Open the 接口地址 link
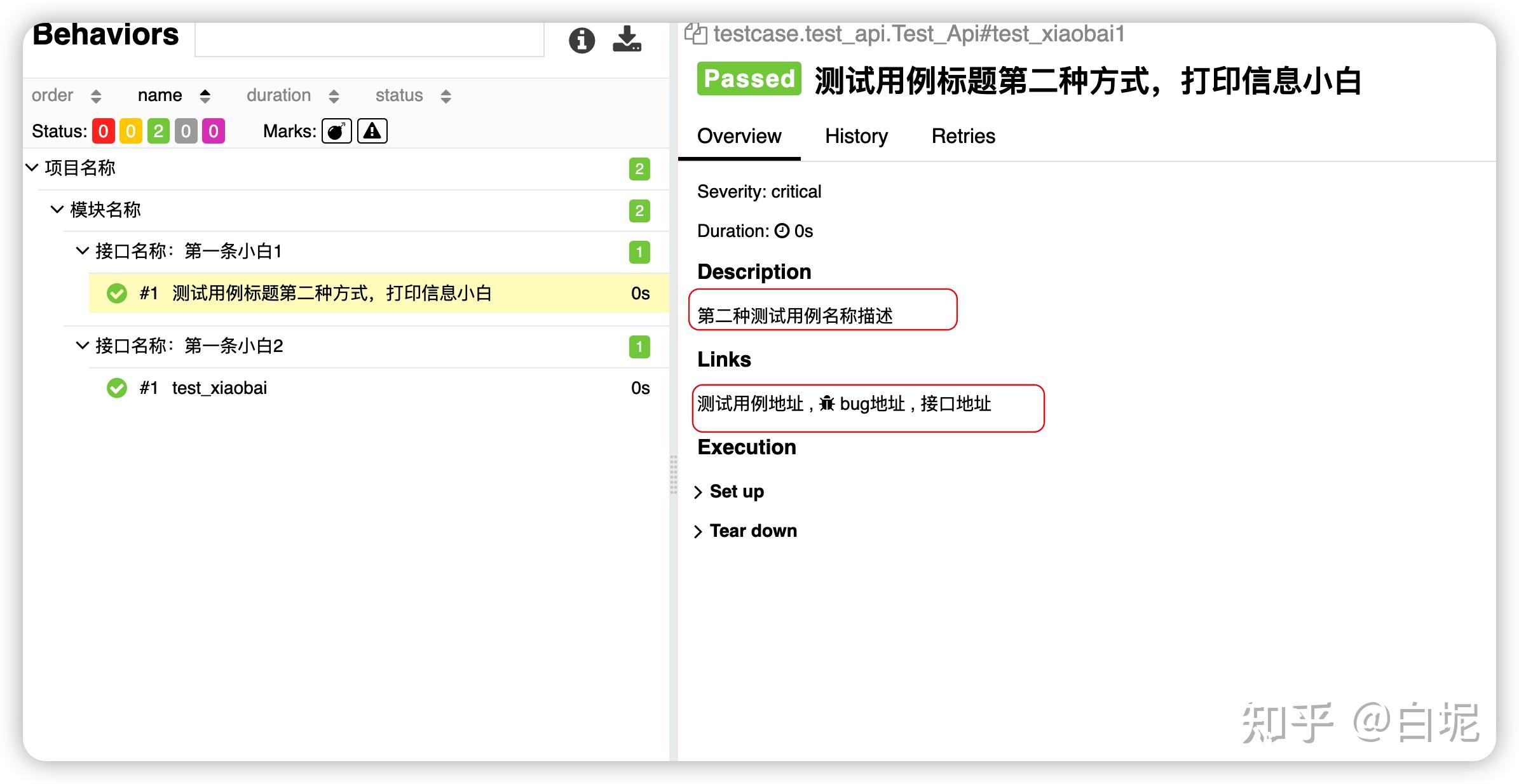 pyautogui.click(x=955, y=404)
